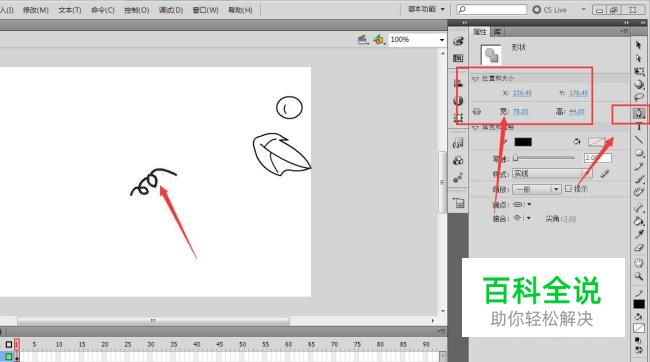
Task: Select the Eraser tool
Action: point(639,248)
